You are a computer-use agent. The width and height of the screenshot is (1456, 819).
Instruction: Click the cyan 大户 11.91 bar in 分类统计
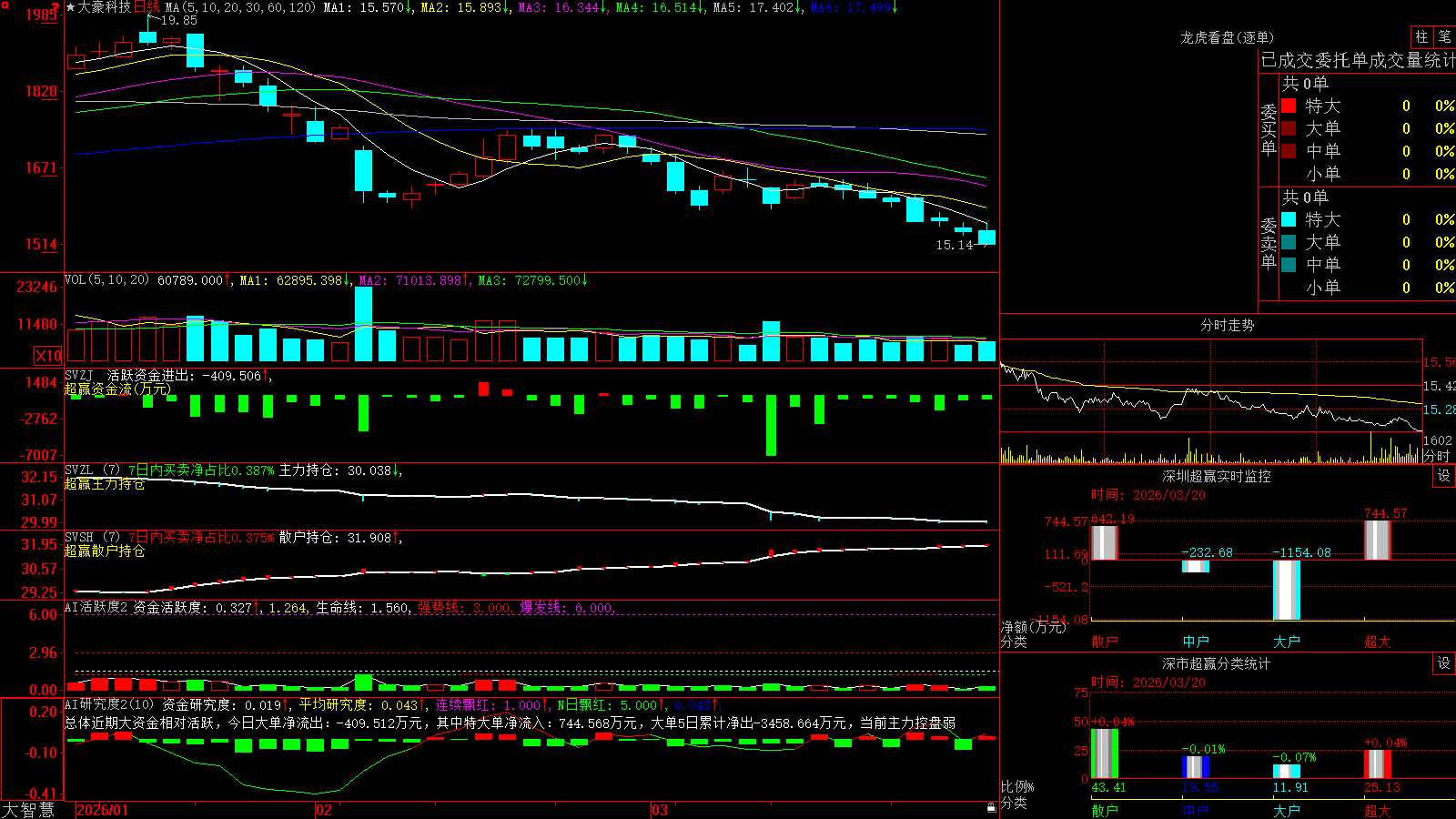(1287, 771)
